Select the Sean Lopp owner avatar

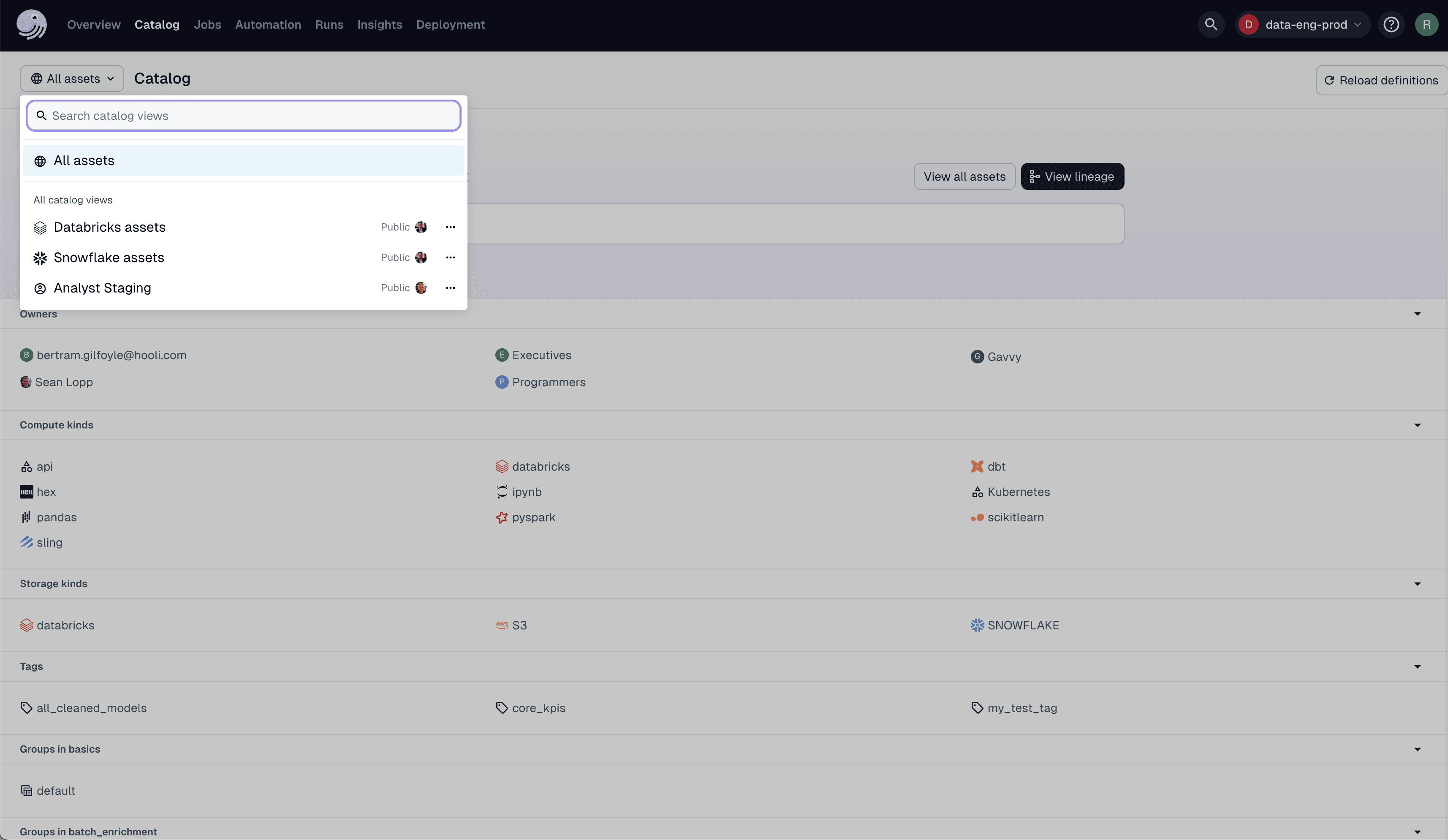(x=26, y=382)
